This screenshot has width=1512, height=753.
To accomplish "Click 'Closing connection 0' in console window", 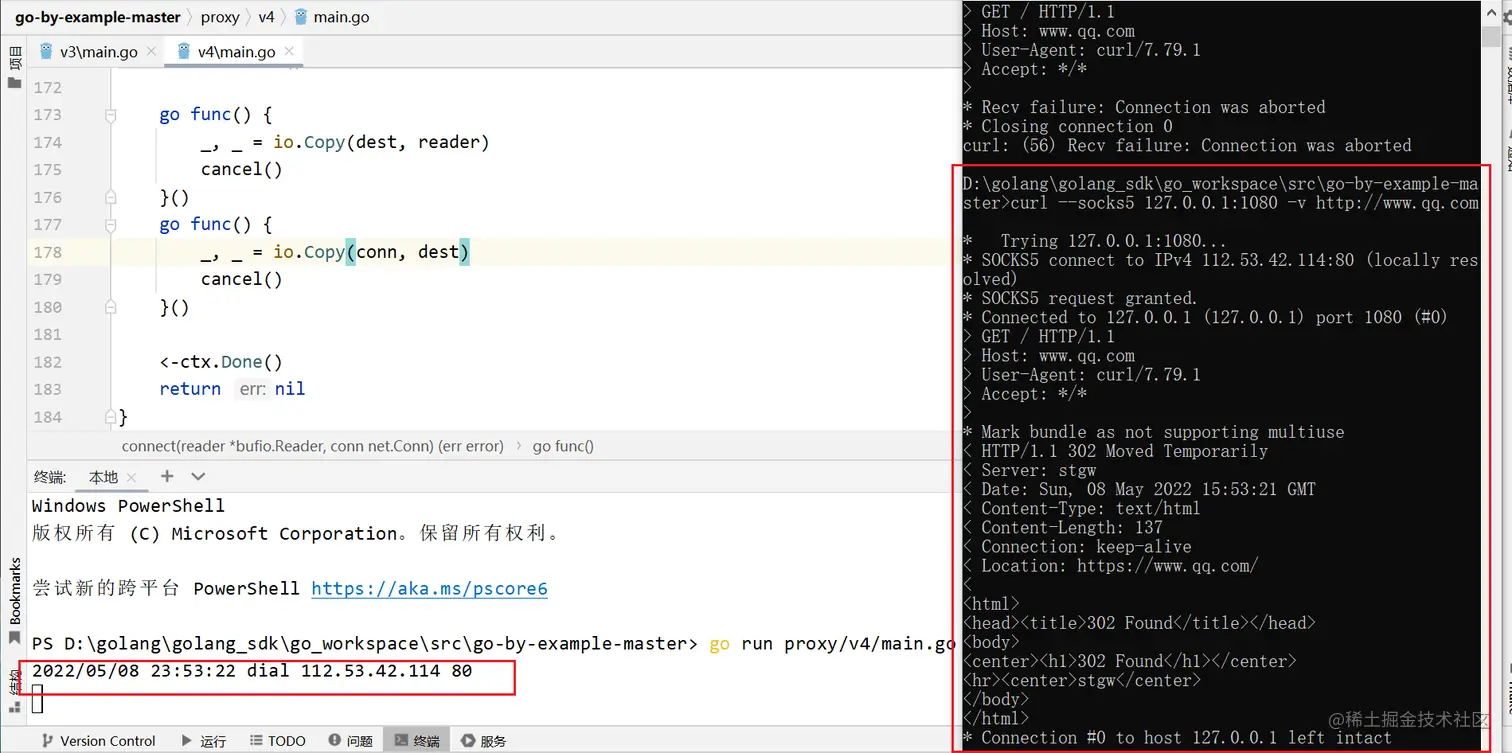I will pos(1076,126).
